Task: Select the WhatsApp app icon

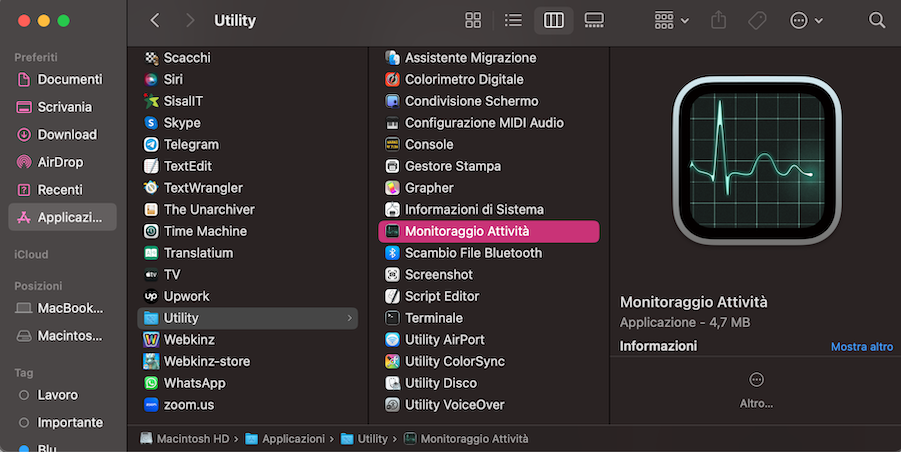Action: pyautogui.click(x=151, y=383)
